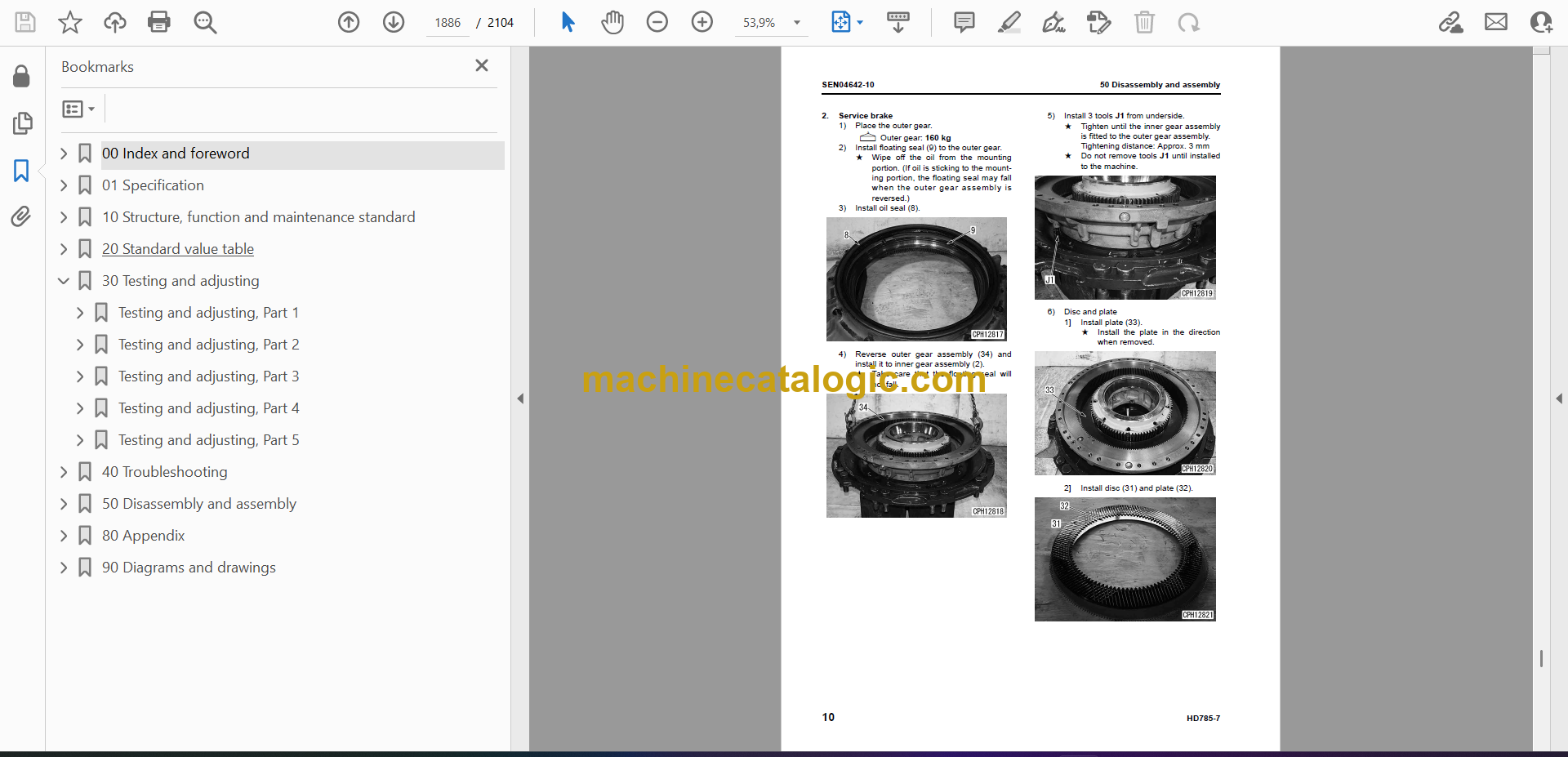Open Testing and adjusting, Part 2
The height and width of the screenshot is (757, 1568).
(208, 345)
